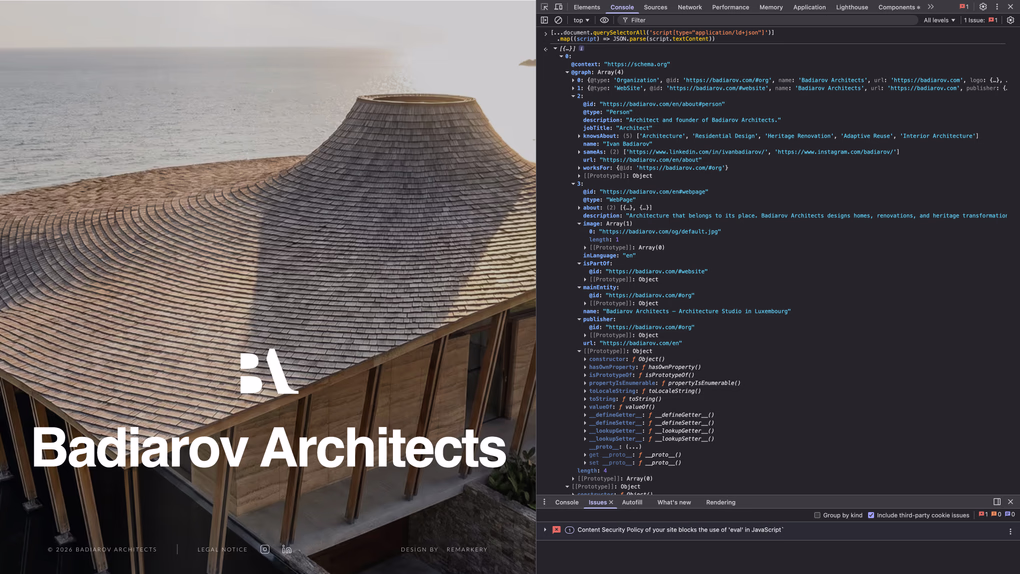Screen dimensions: 1020x574
Task: Create a live expression with the eye icon
Action: 604,20
